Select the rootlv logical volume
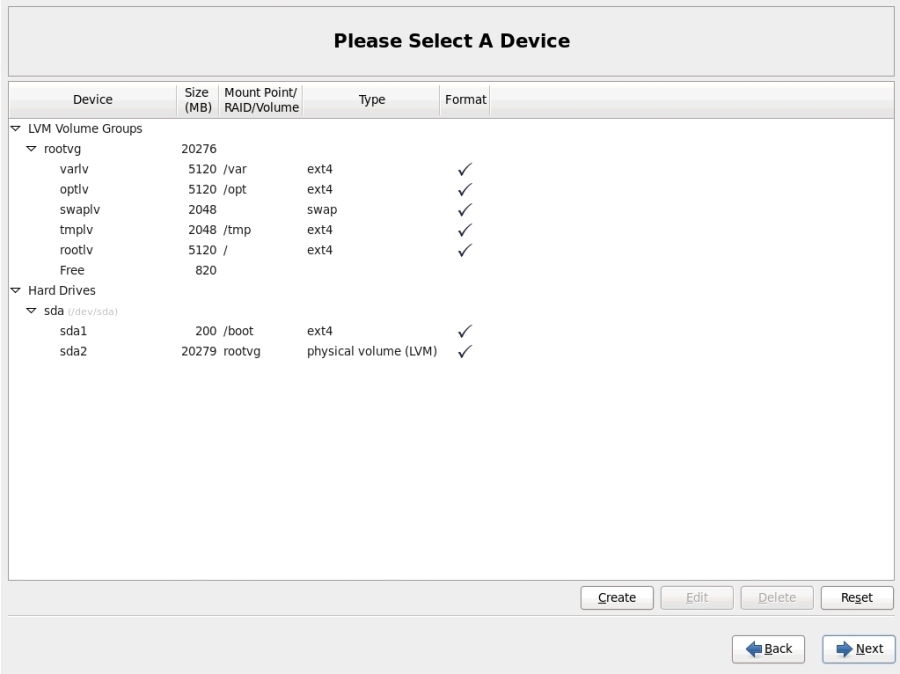Screen dimensions: 900x674 76,250
